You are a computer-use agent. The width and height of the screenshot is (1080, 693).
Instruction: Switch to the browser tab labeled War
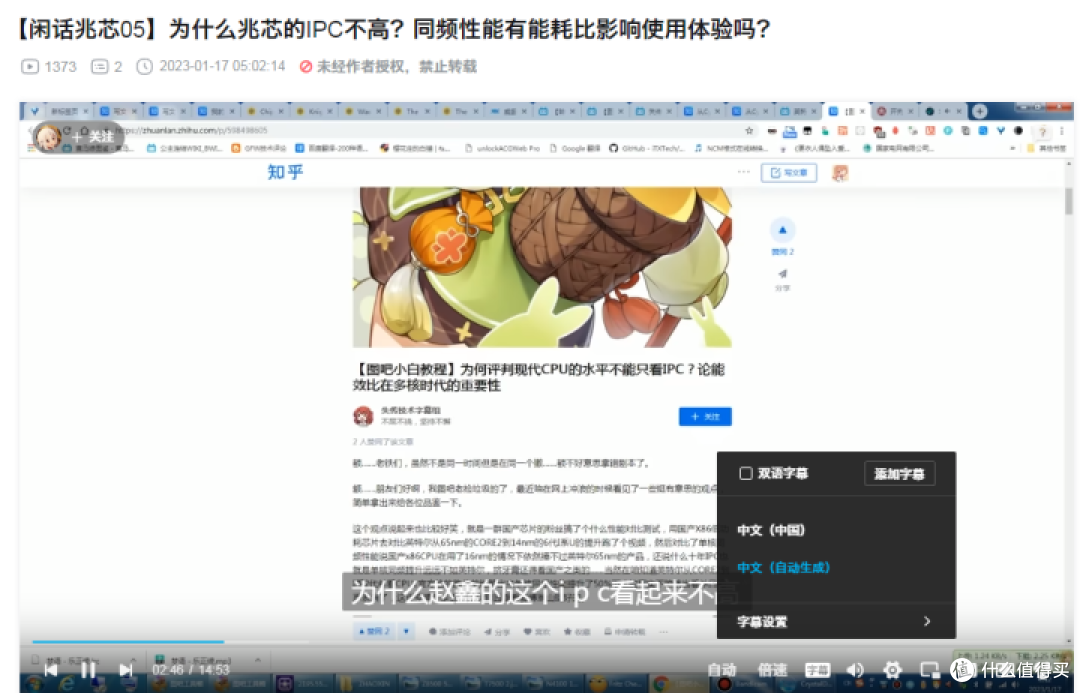click(x=363, y=111)
